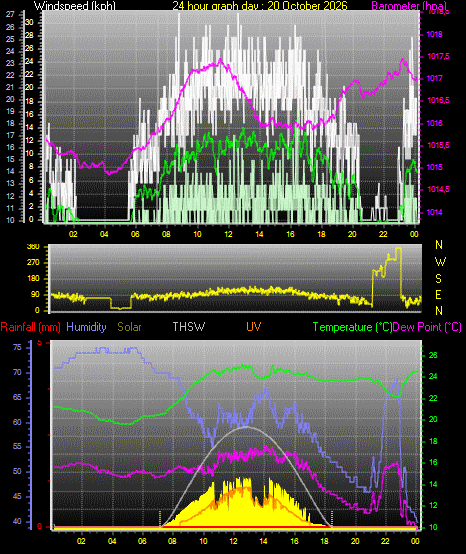Screen dimensions: 466x554
Task: Click the Windspeed (kph) chart title
Action: 75,6
